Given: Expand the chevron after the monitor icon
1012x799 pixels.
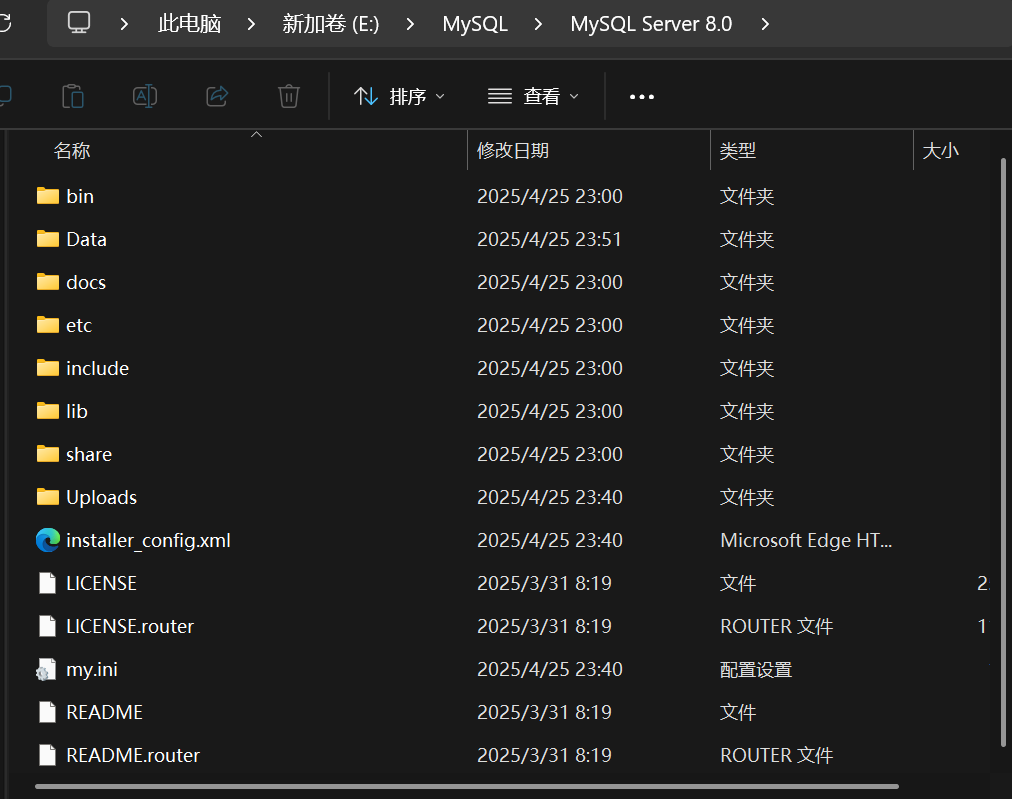Looking at the screenshot, I should point(125,24).
